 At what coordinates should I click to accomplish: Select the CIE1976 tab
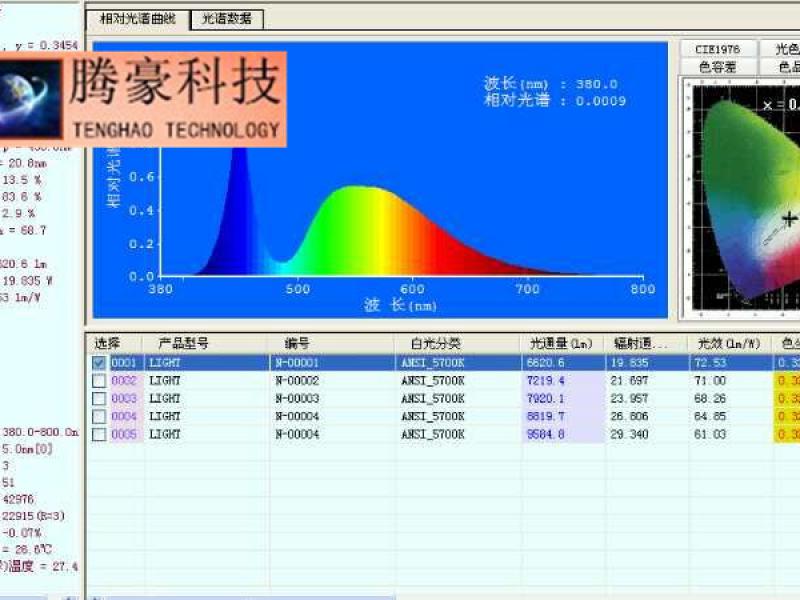[x=718, y=49]
